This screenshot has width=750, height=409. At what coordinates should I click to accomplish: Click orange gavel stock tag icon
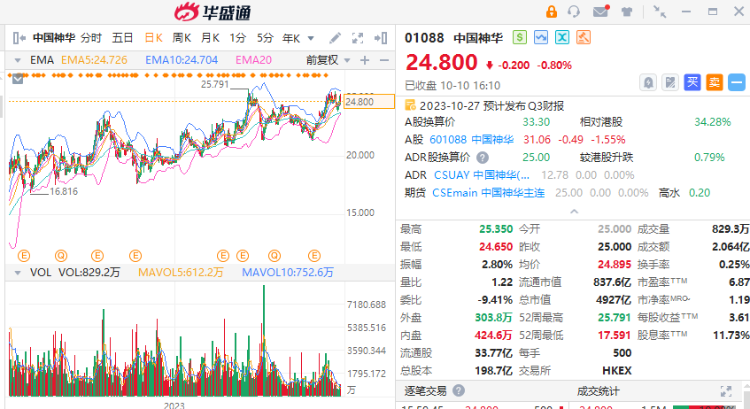pyautogui.click(x=583, y=37)
